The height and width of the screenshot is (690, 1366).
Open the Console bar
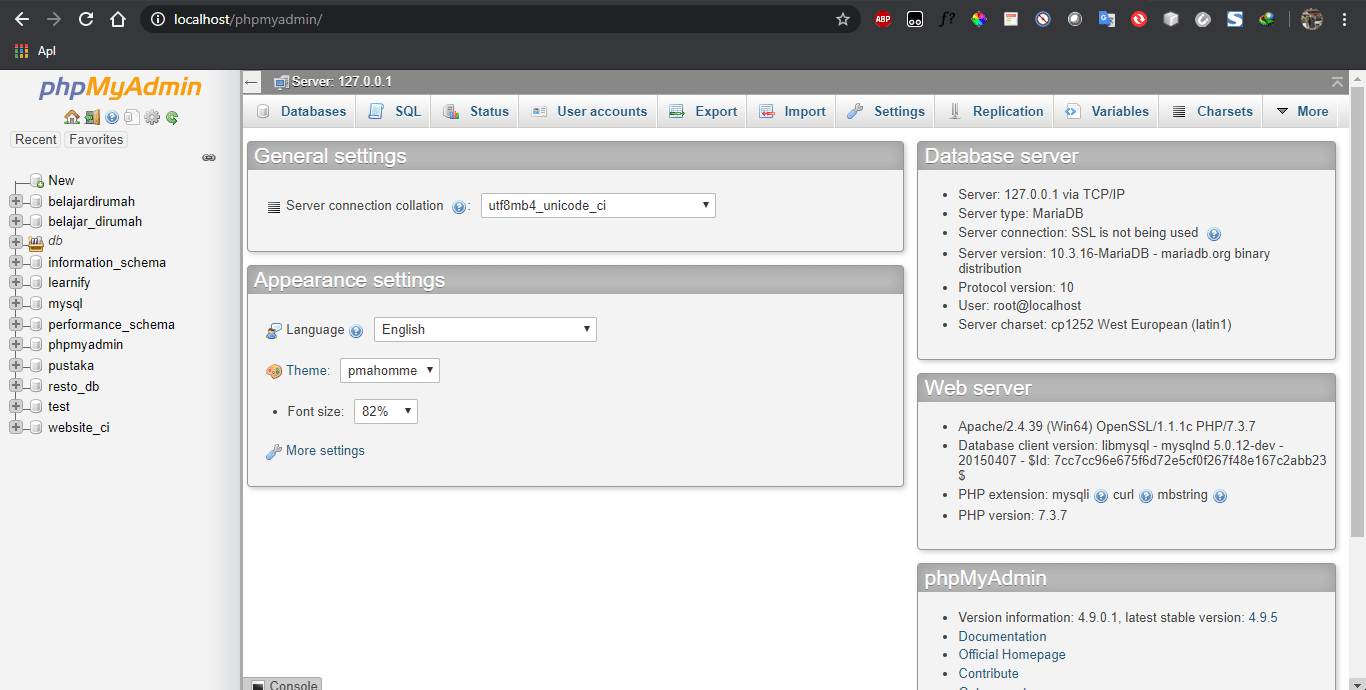pos(284,685)
